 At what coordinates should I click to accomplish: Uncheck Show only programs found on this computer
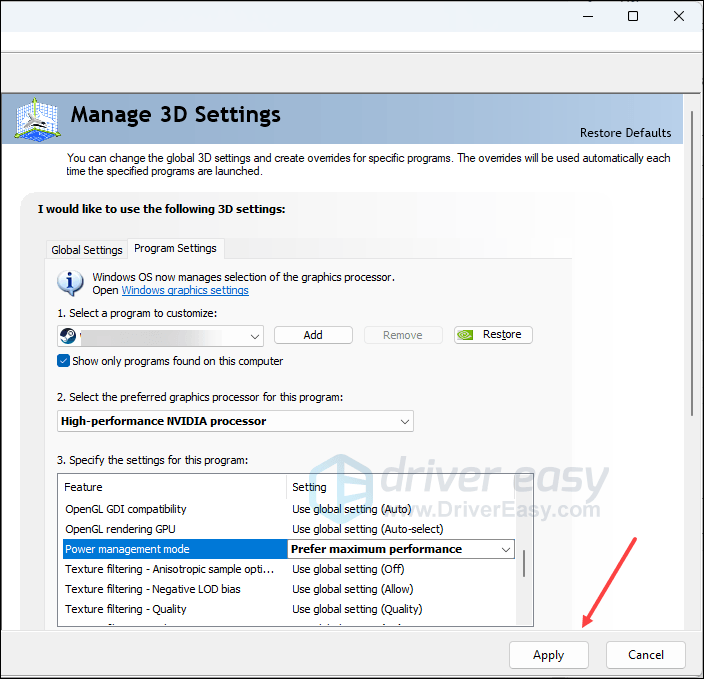[64, 361]
